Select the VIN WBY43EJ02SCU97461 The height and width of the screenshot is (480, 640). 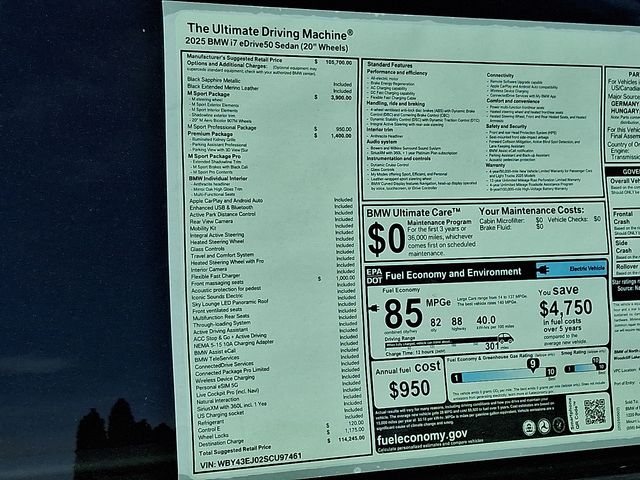point(251,461)
